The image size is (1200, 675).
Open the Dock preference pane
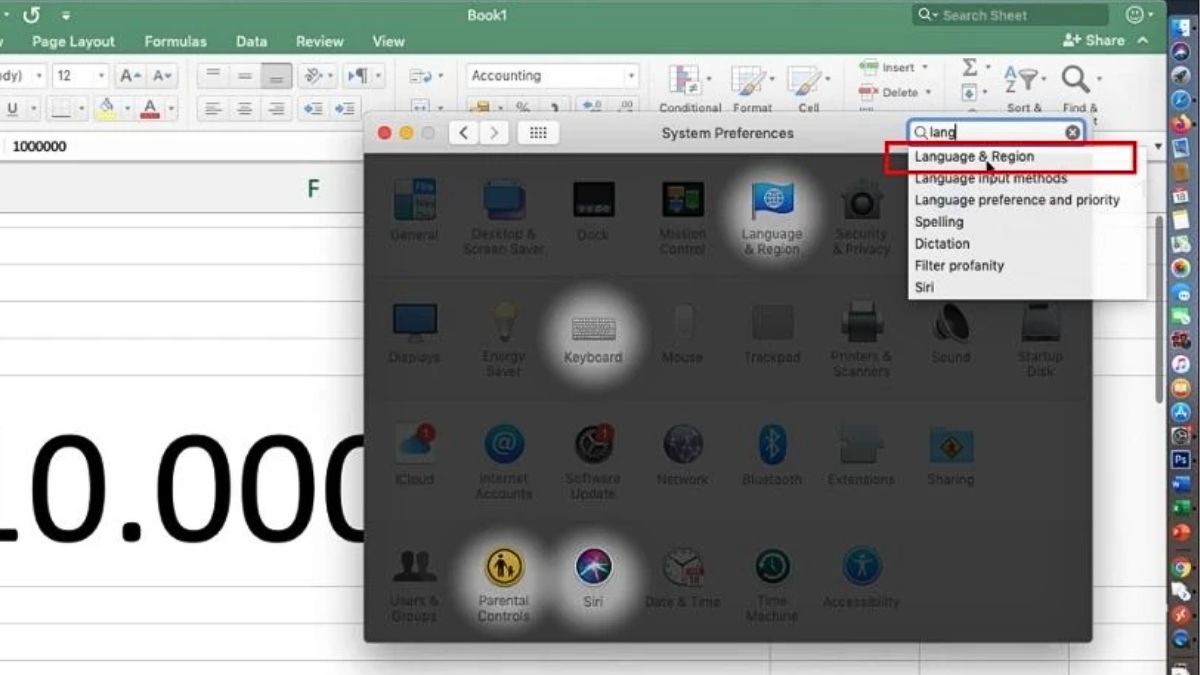click(x=593, y=211)
